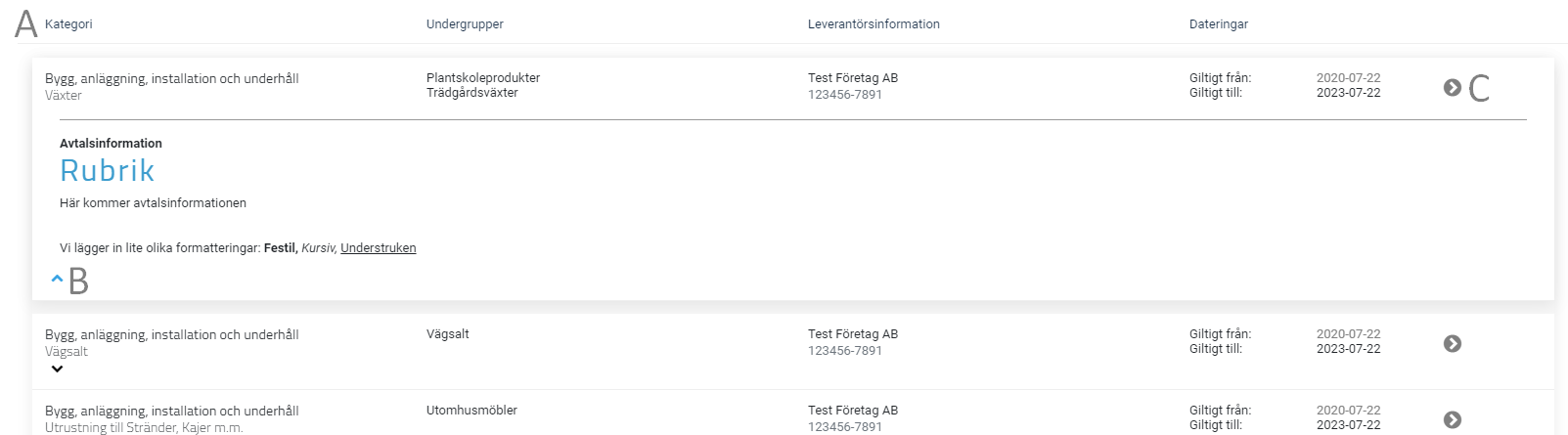Open details arrow for the Växter agreement
The height and width of the screenshot is (435, 1568).
click(1453, 88)
